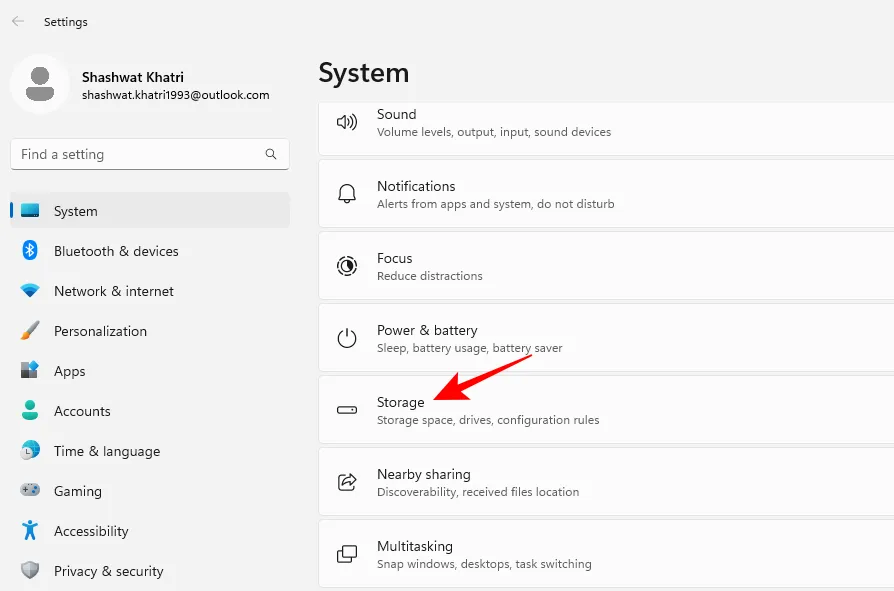Click the Notifications bell icon

[347, 194]
